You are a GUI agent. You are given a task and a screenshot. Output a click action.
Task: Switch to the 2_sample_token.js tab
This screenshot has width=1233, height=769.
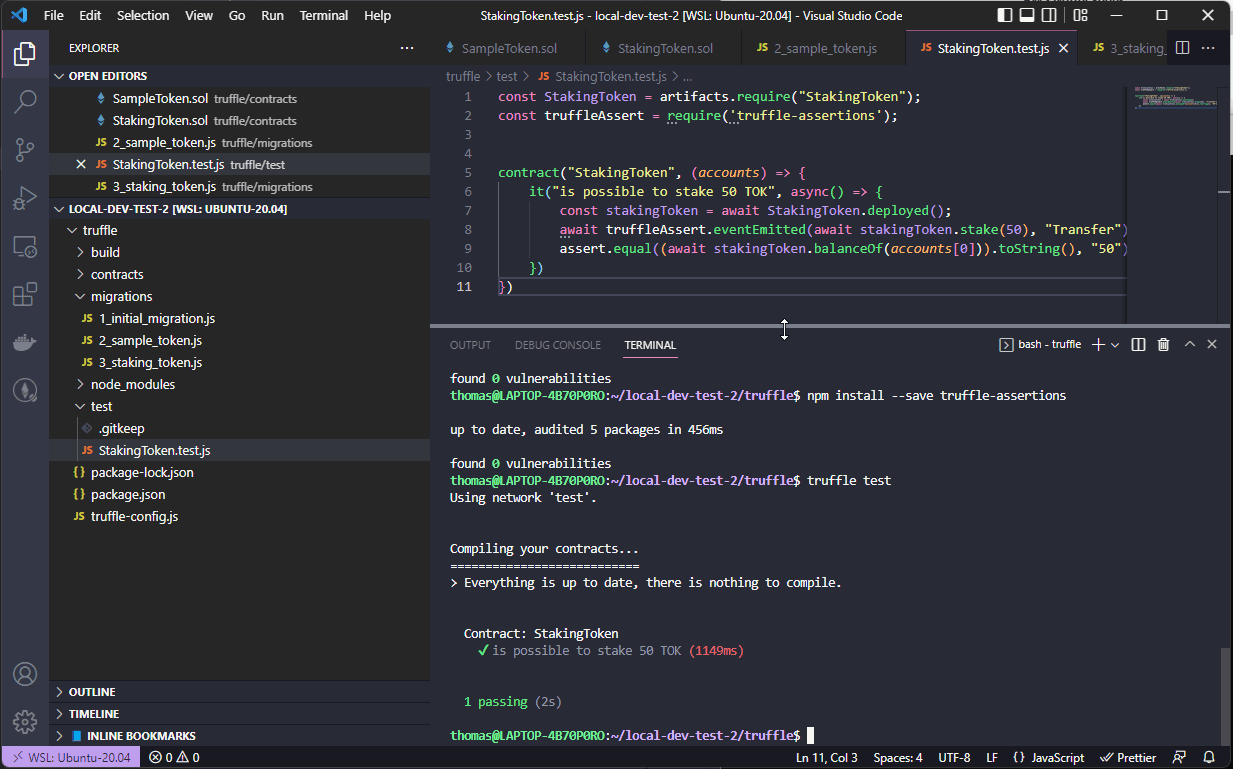tap(825, 48)
